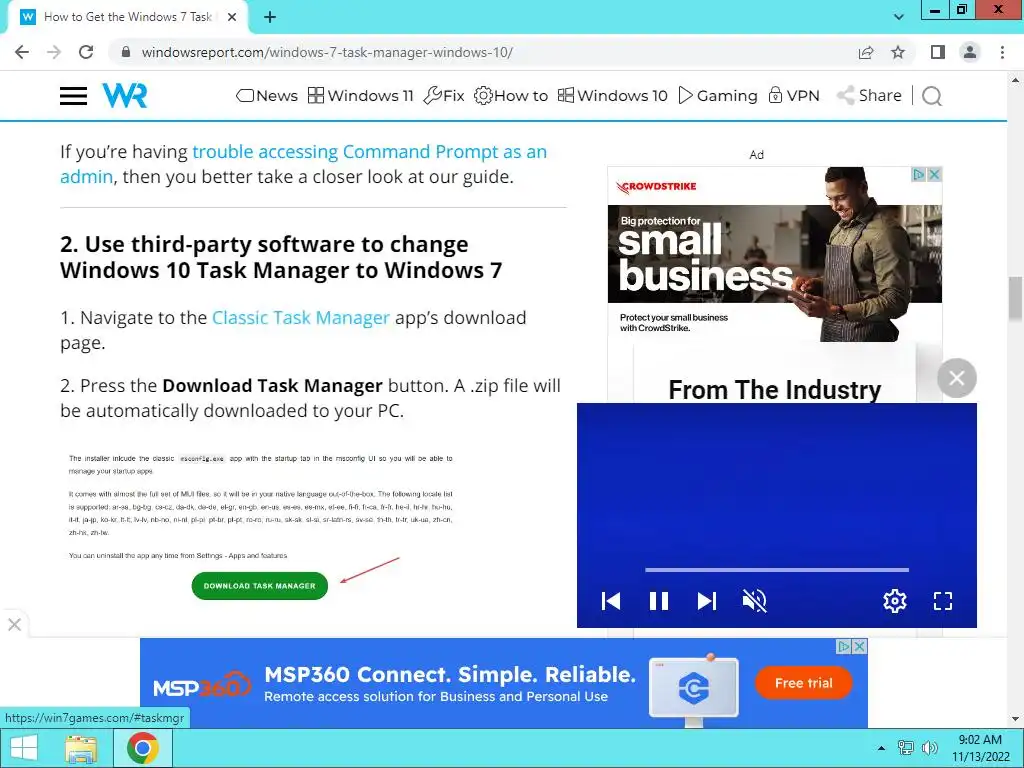1024x768 pixels.
Task: Click the CrowdStrike small business ad
Action: [775, 254]
